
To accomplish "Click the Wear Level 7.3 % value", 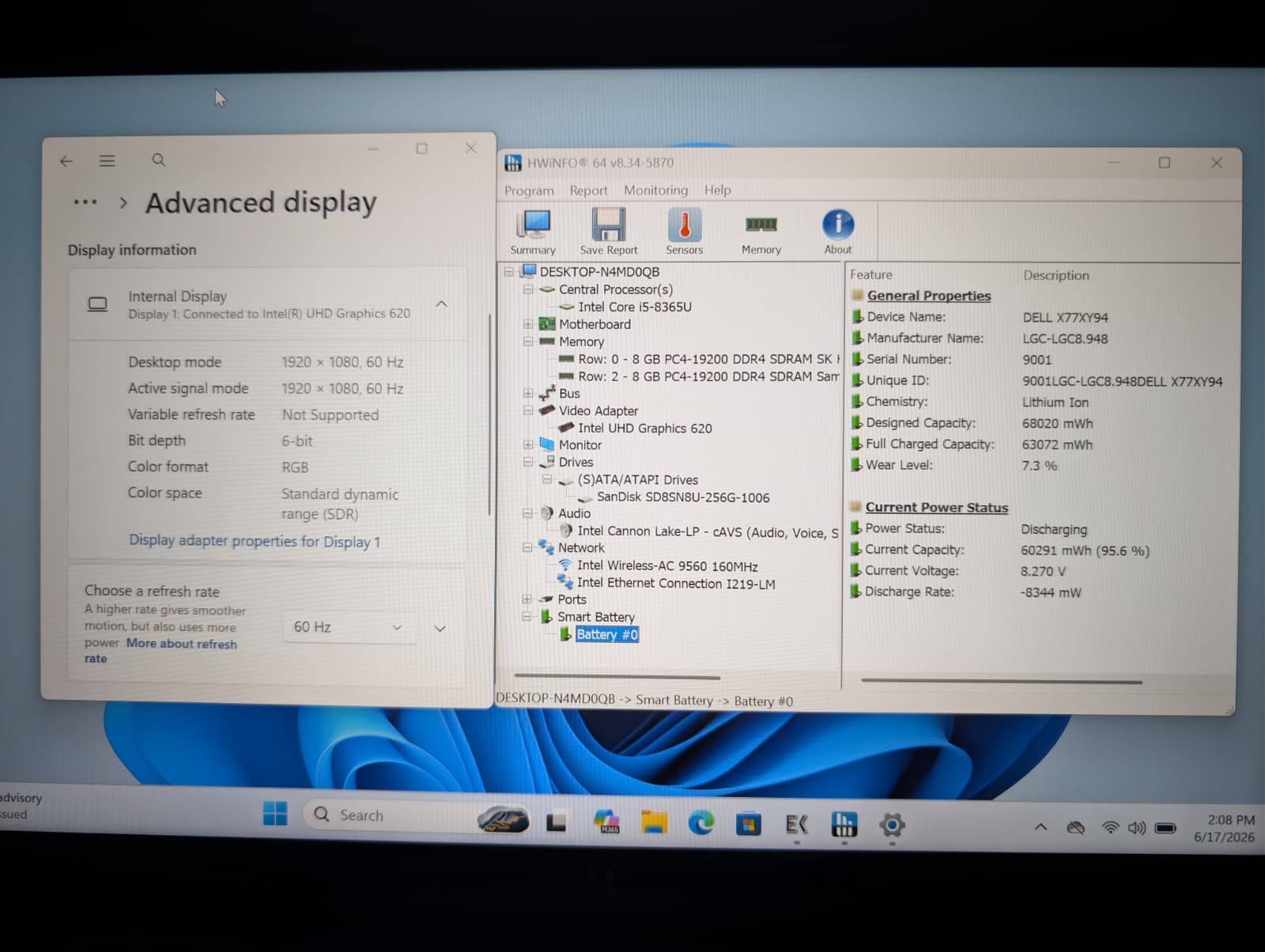I will coord(1039,466).
